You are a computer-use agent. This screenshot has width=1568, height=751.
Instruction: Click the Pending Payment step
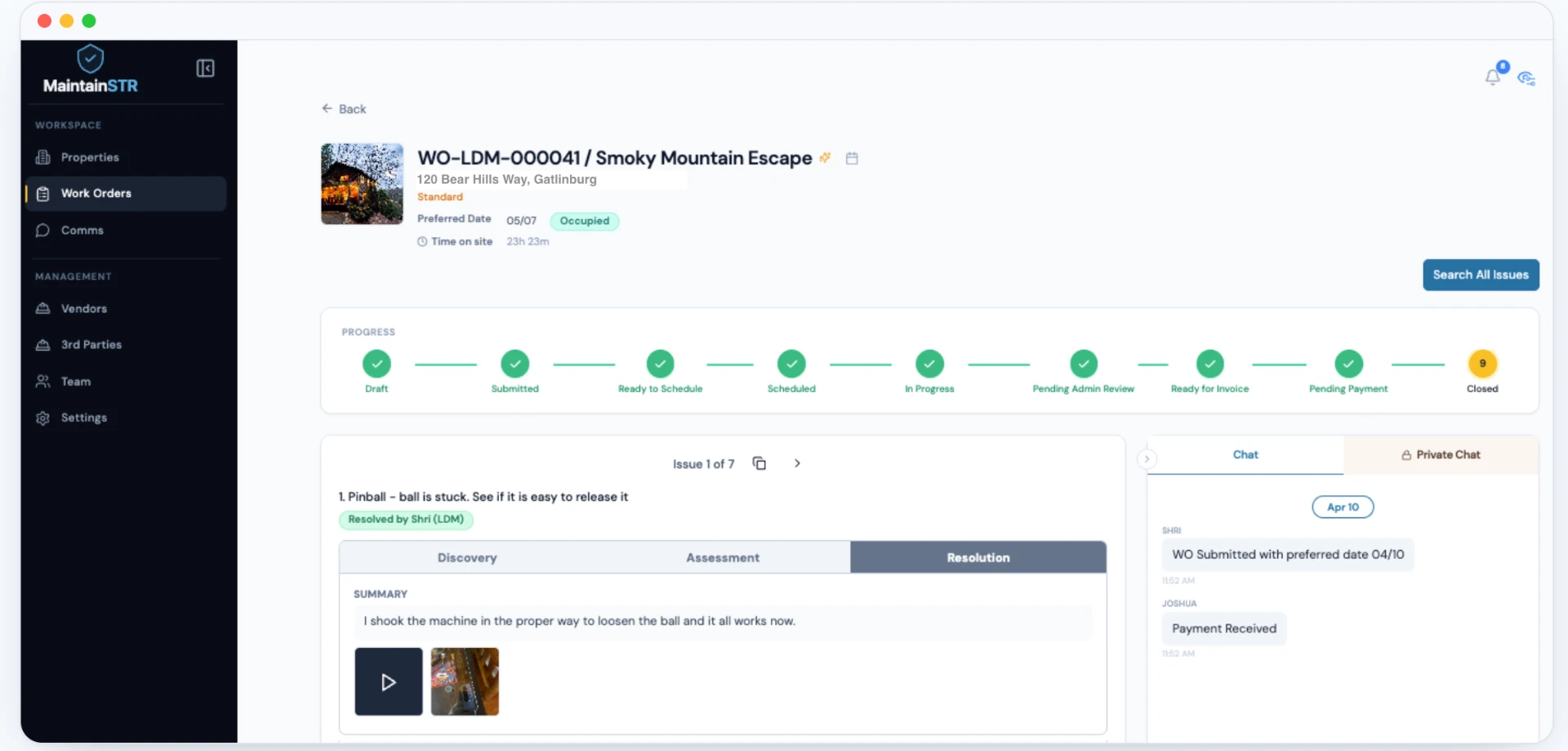click(x=1348, y=364)
